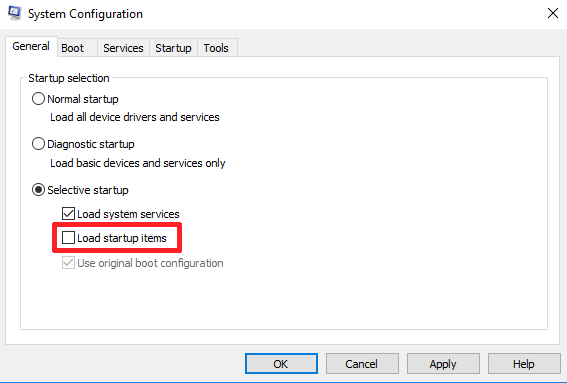The height and width of the screenshot is (383, 567).
Task: Open the Boot tab
Action: point(72,48)
